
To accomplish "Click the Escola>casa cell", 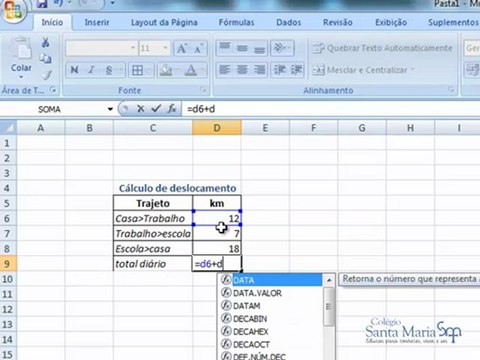I will click(x=153, y=249).
